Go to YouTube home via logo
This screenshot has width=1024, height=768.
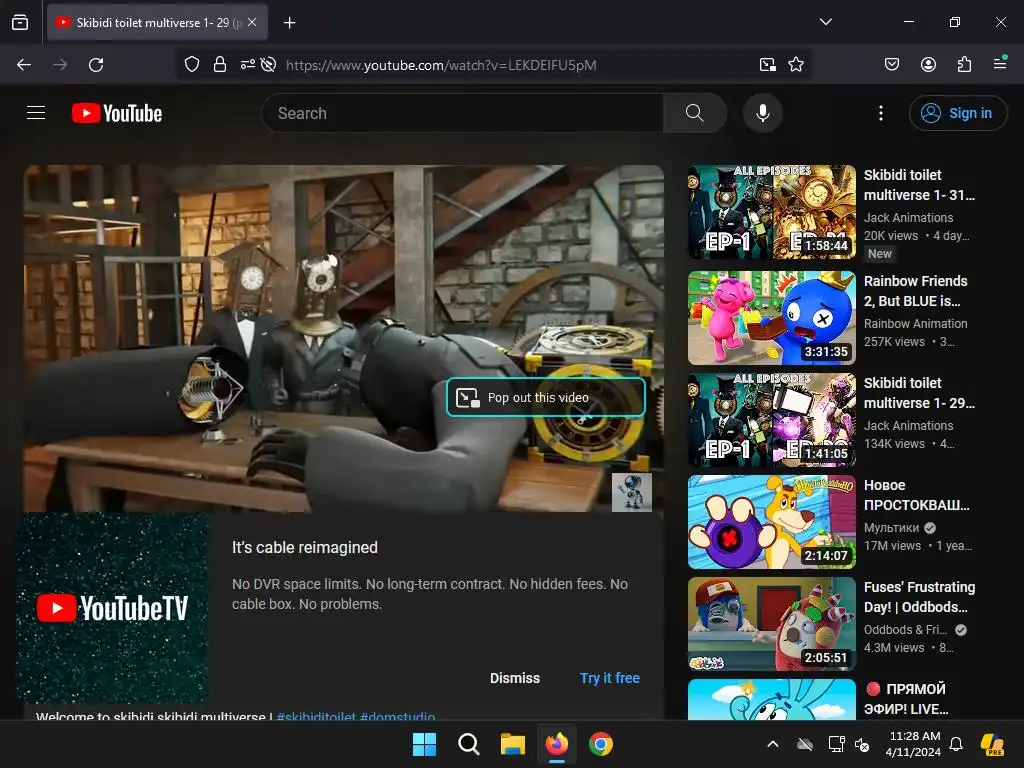click(x=117, y=113)
